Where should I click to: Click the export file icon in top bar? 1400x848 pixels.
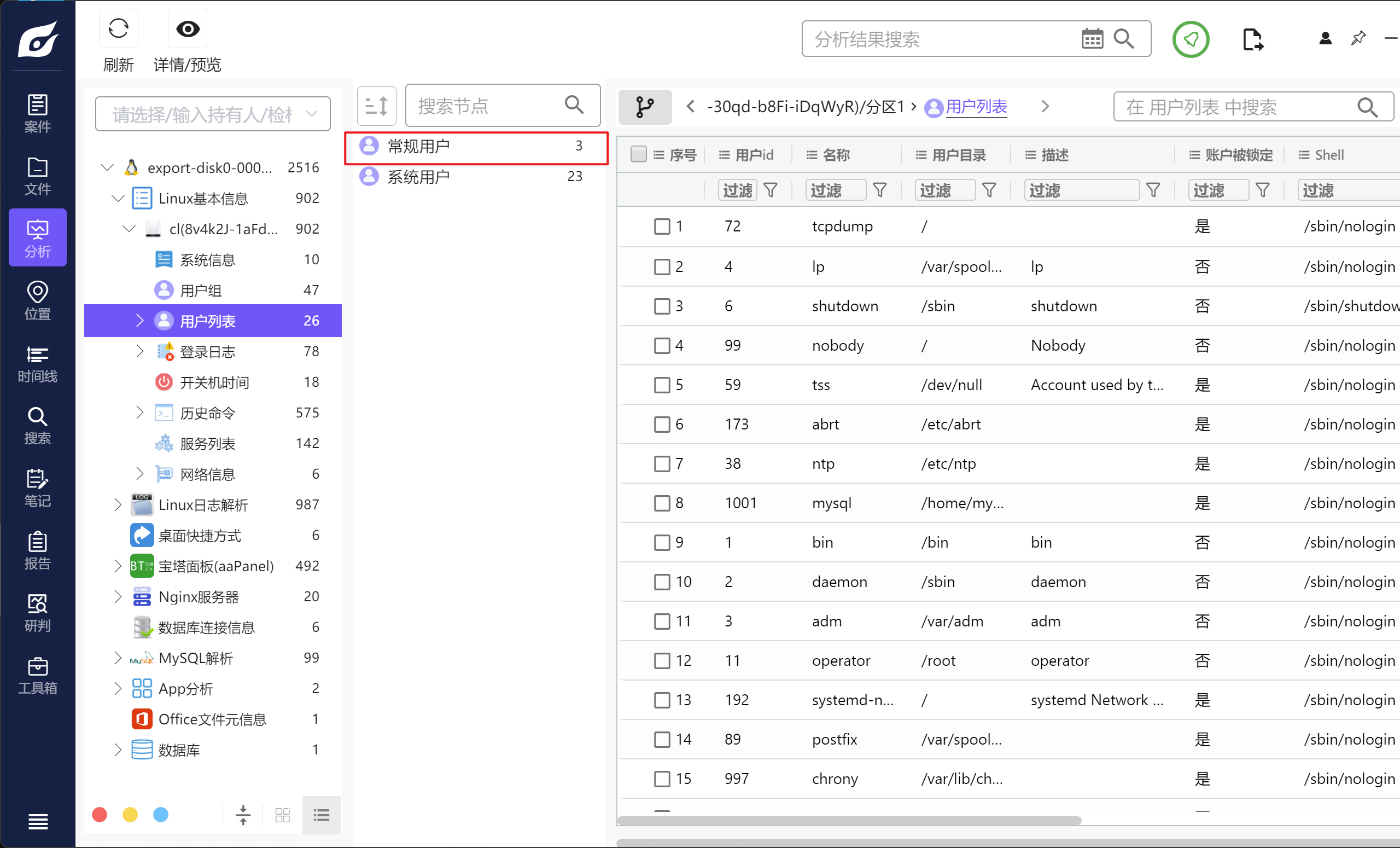point(1252,39)
